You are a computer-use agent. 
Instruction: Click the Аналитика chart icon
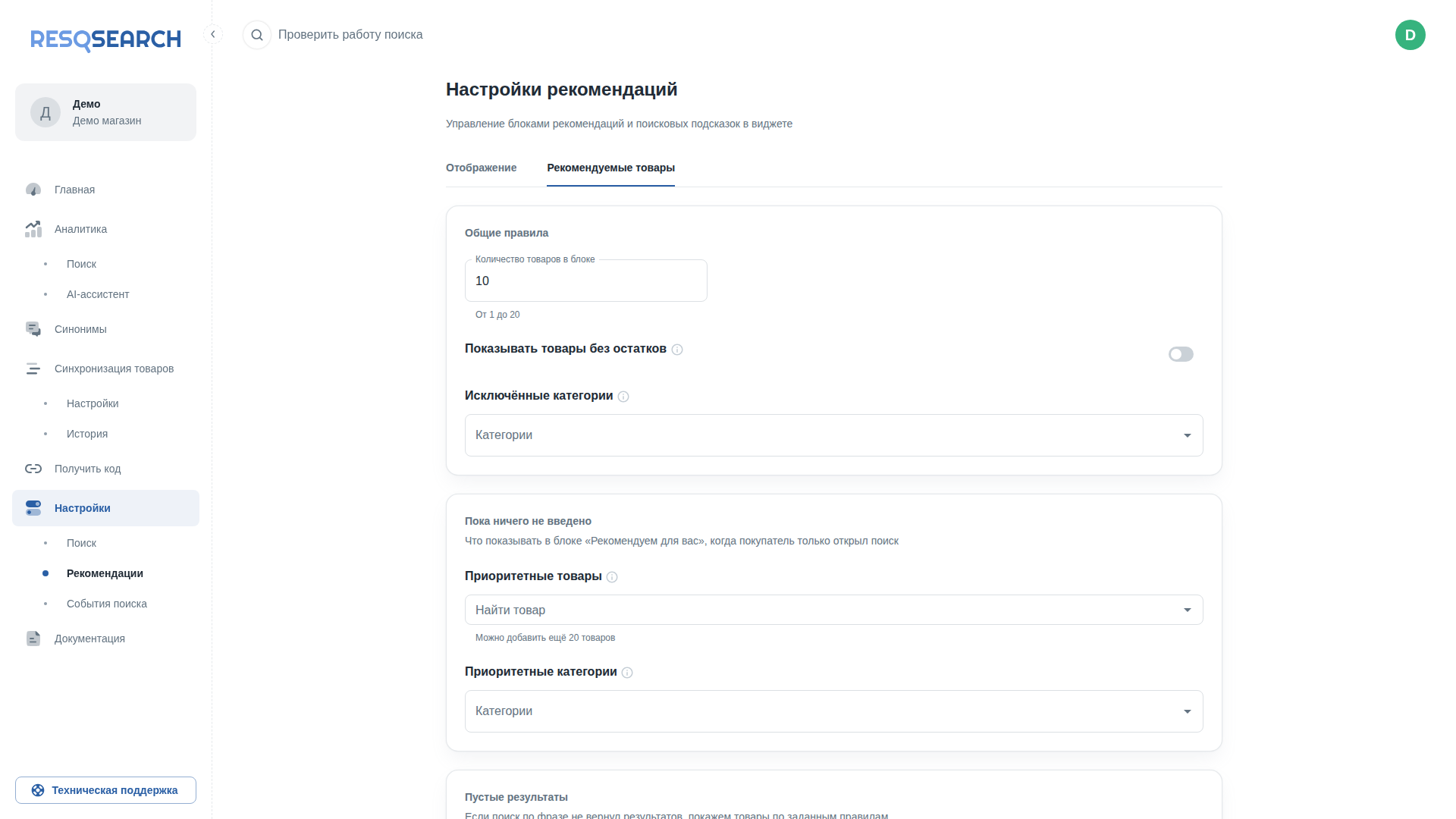33,229
